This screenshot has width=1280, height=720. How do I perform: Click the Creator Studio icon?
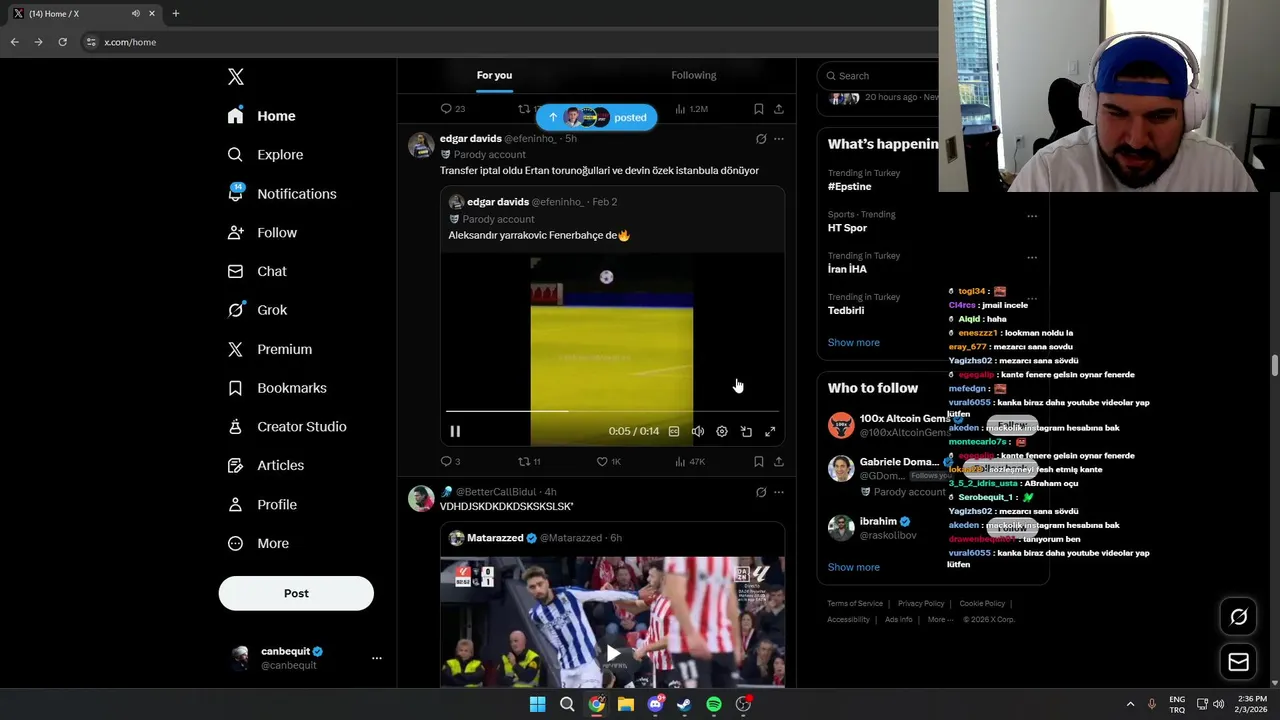tap(235, 427)
